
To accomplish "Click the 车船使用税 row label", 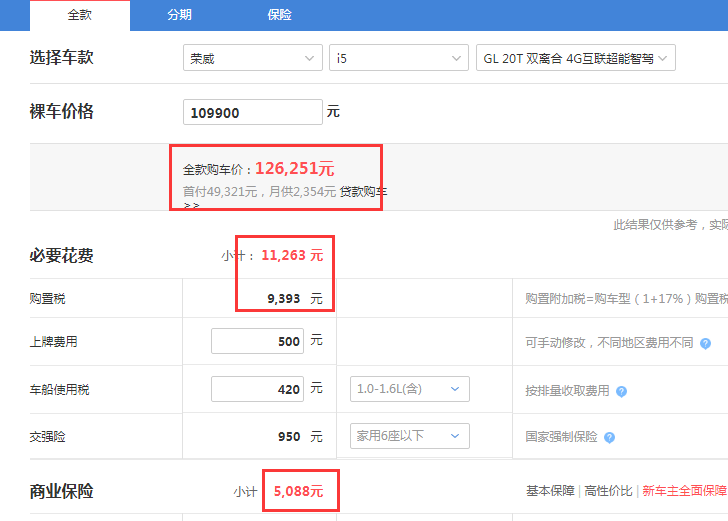I will pos(59,390).
